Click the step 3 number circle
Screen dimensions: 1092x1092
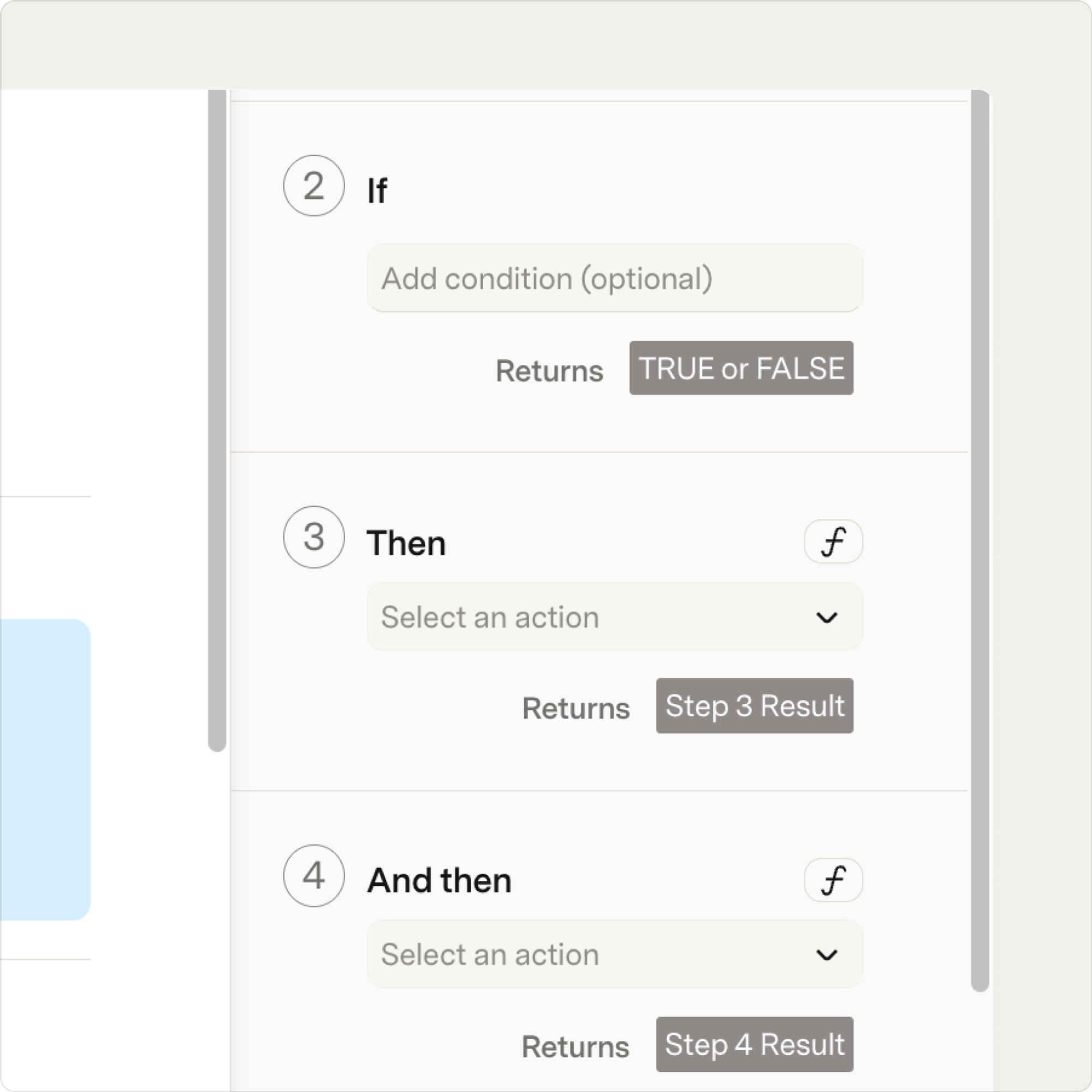coord(314,537)
